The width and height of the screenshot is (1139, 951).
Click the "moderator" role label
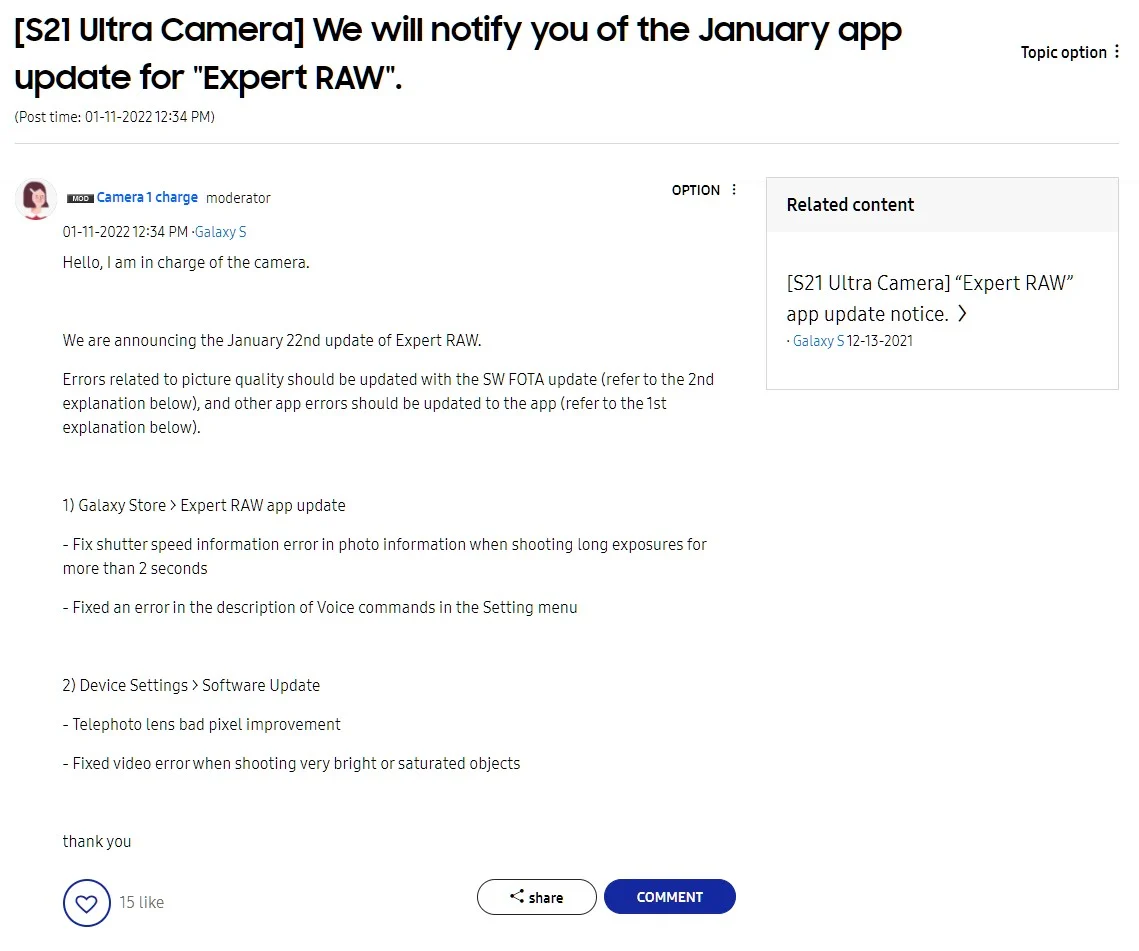click(x=238, y=198)
